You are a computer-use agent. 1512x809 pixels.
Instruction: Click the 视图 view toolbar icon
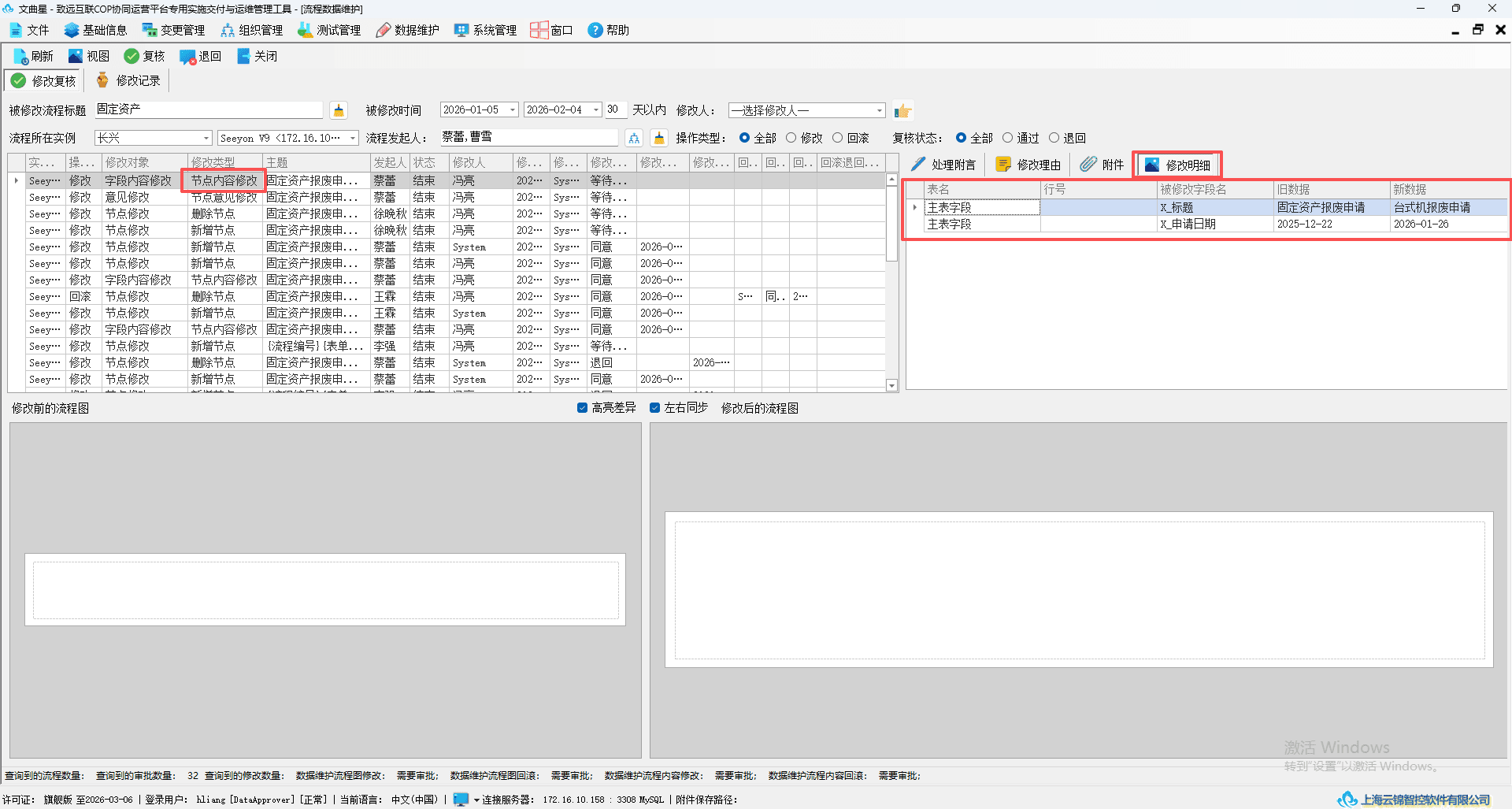(x=76, y=56)
